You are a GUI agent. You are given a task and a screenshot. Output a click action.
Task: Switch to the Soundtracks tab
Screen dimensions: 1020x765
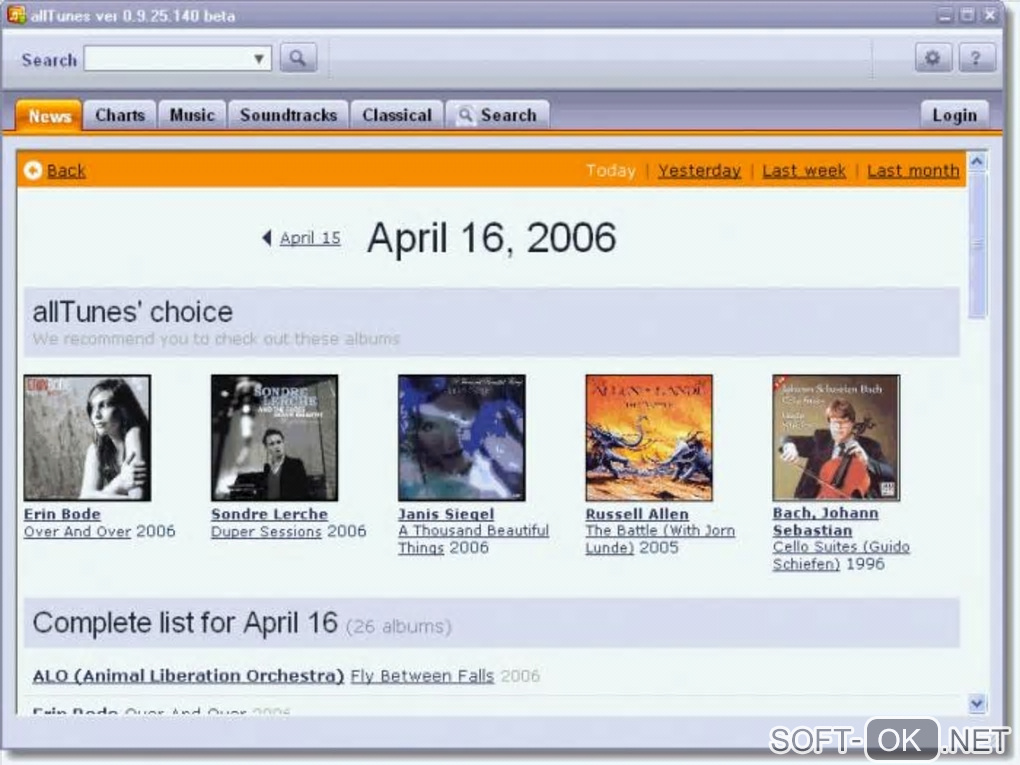pyautogui.click(x=288, y=115)
